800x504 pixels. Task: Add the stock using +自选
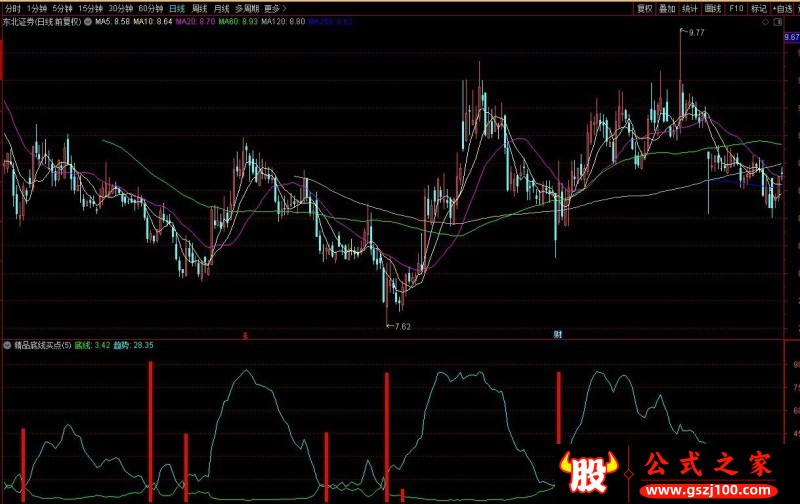(x=786, y=7)
